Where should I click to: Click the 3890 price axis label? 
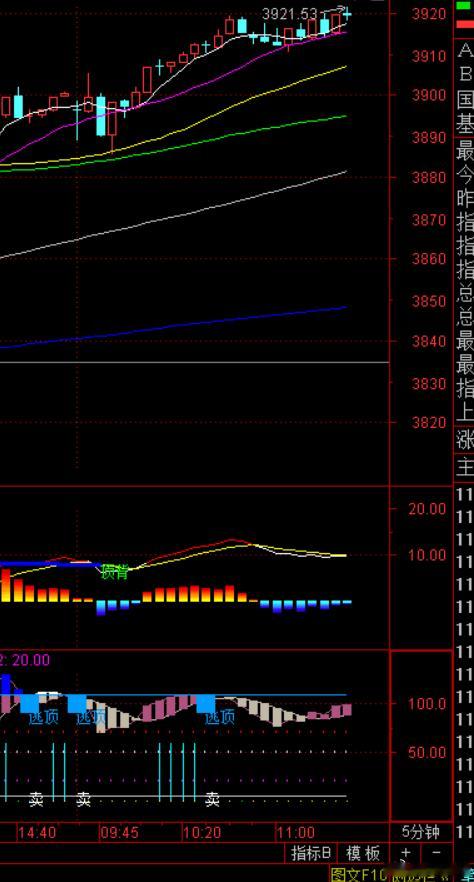pos(430,137)
